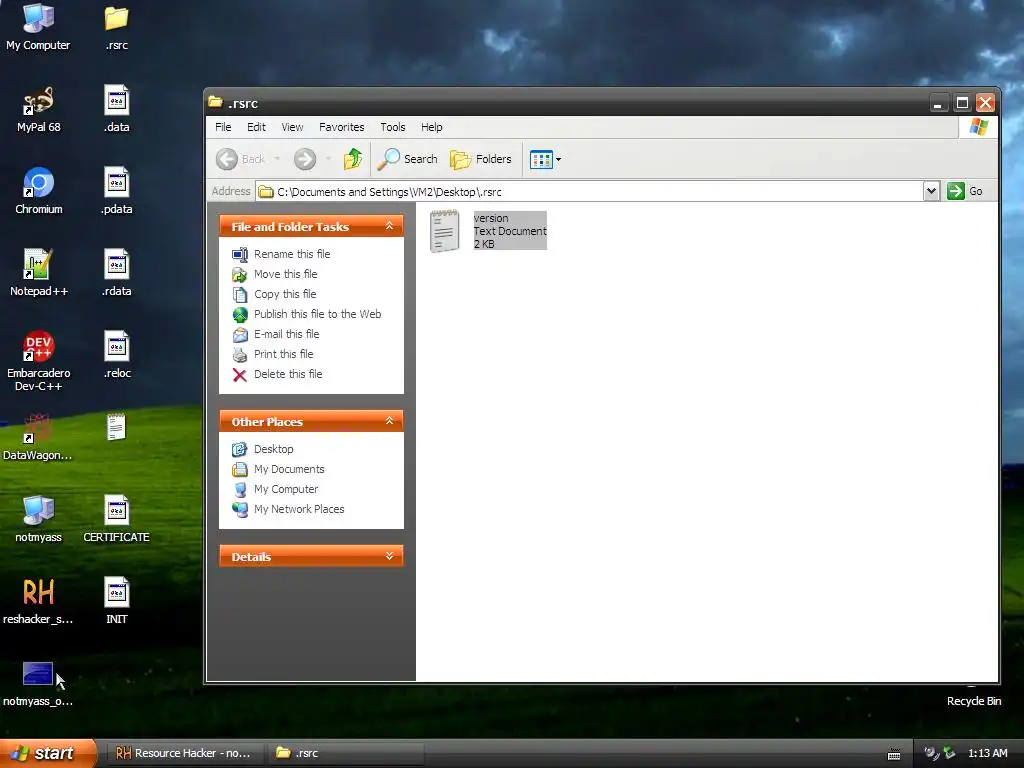
Task: Open the Help menu
Action: (432, 127)
